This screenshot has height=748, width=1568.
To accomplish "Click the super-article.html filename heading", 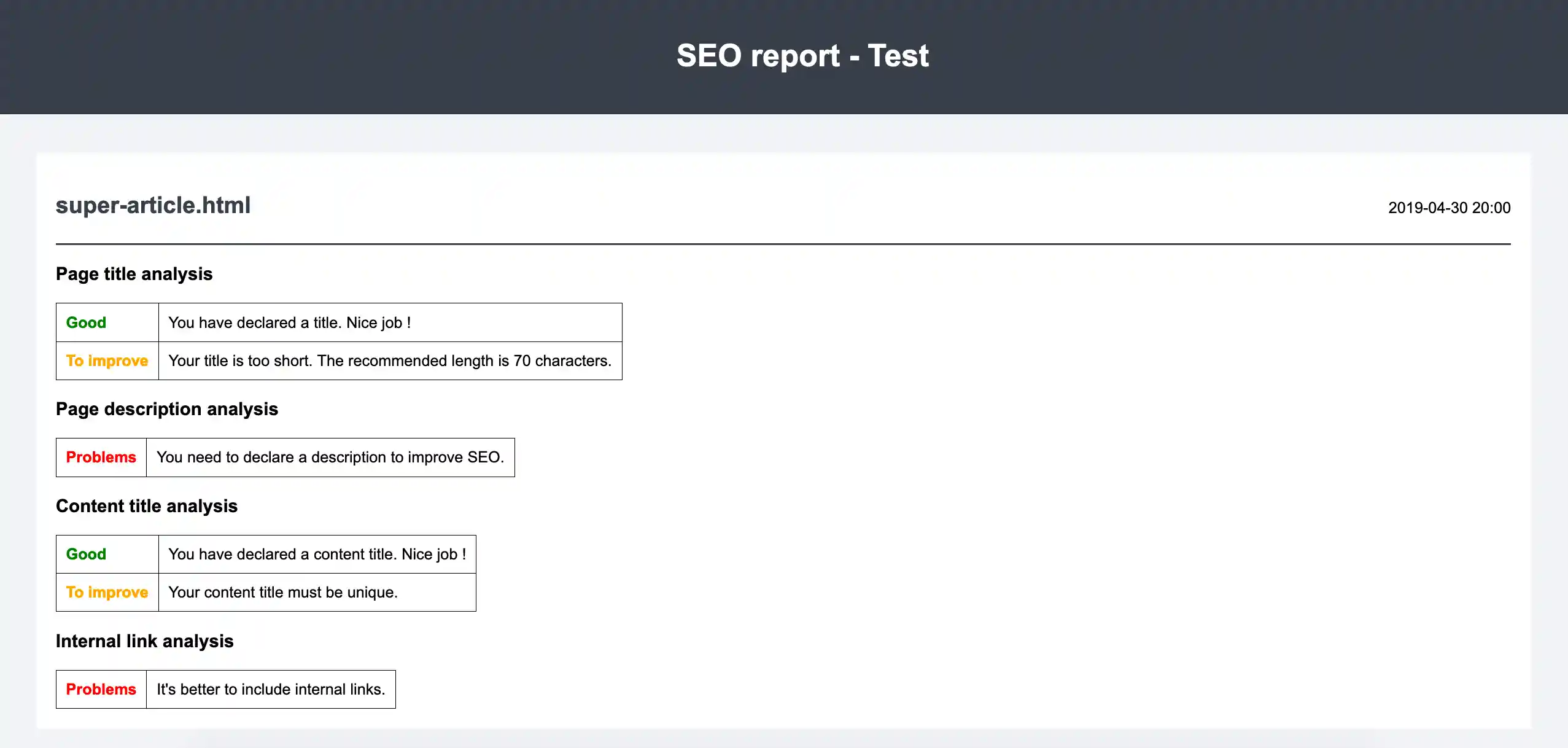I will point(153,205).
